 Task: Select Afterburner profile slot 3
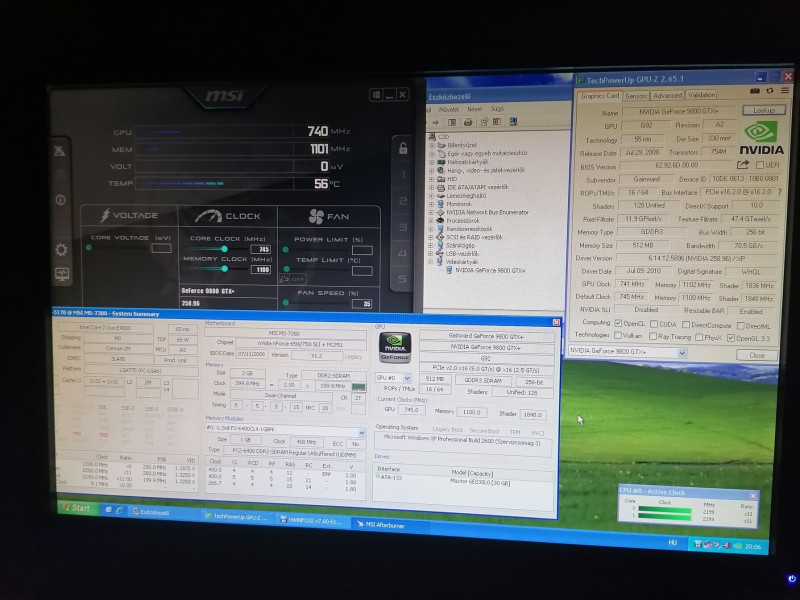(403, 227)
